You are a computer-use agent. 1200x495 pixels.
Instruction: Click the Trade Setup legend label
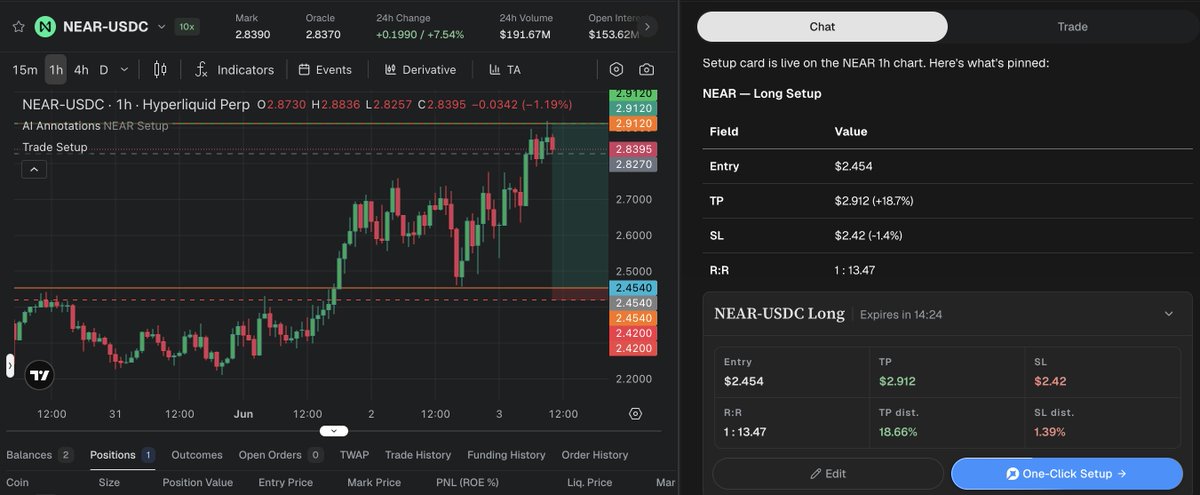pyautogui.click(x=55, y=147)
